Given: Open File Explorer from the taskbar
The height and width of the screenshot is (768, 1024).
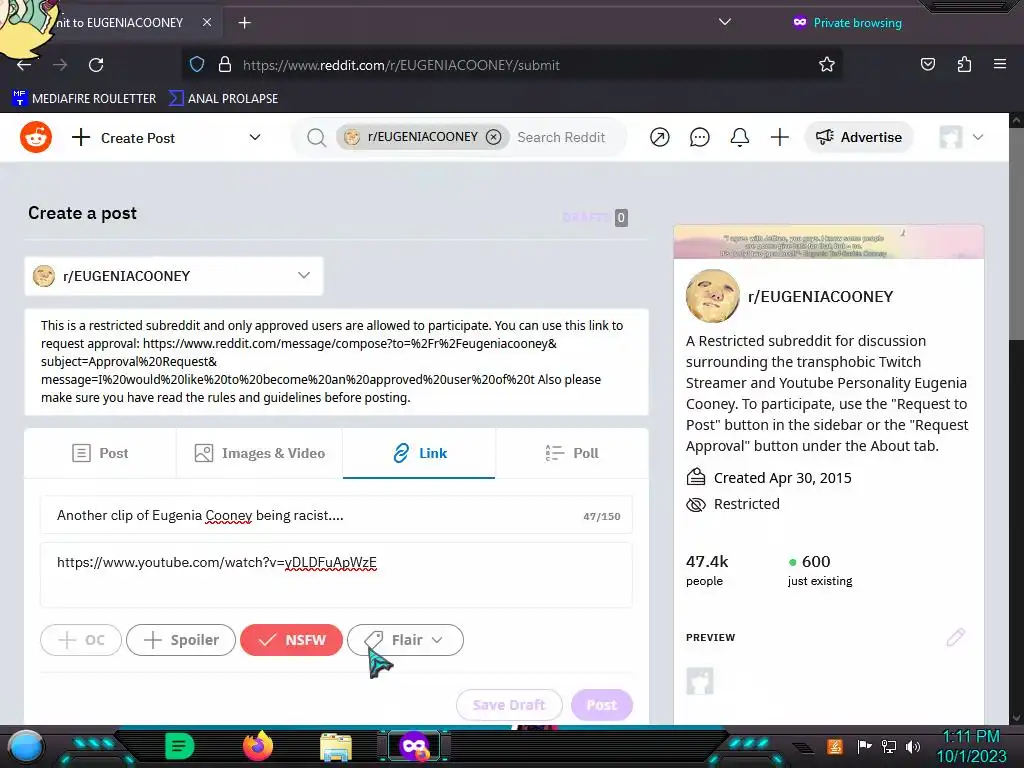Looking at the screenshot, I should 336,746.
